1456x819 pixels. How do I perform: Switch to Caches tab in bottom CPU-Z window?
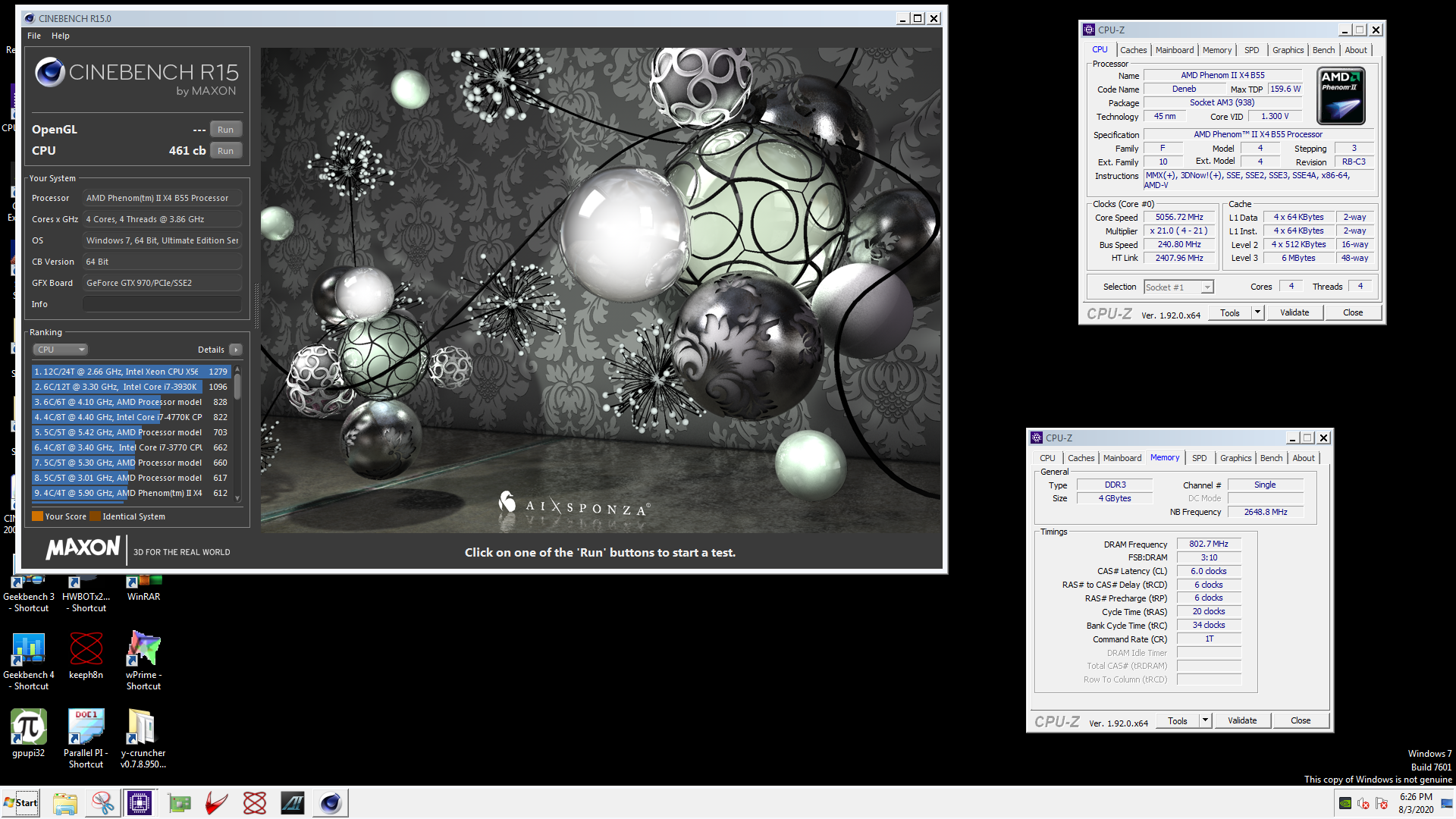point(1081,458)
